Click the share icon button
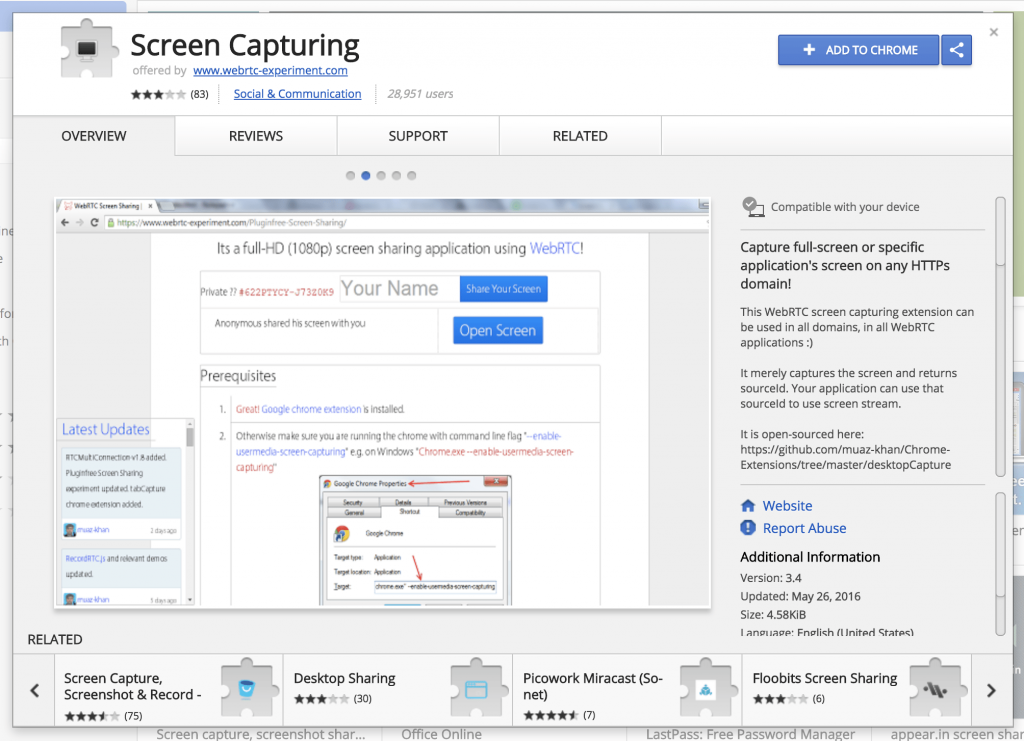Screen dimensions: 1024x741 (x=956, y=50)
